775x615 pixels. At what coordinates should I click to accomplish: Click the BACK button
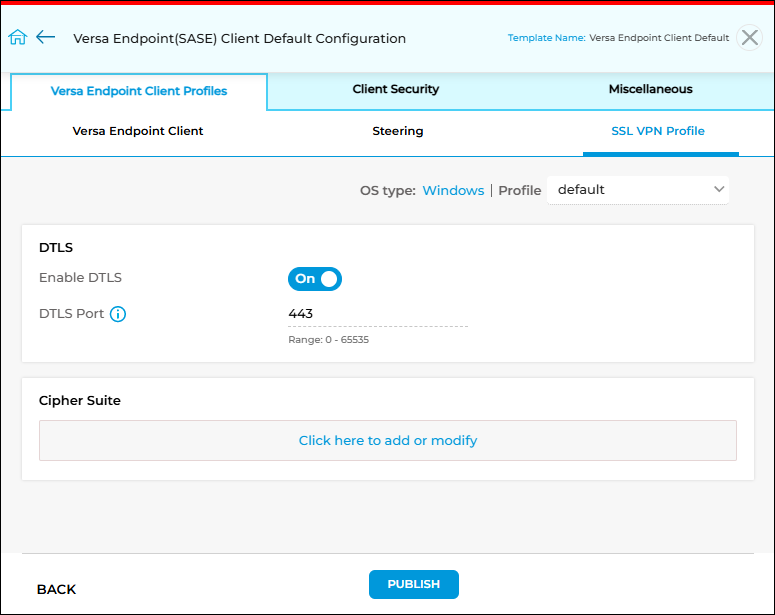[x=56, y=589]
